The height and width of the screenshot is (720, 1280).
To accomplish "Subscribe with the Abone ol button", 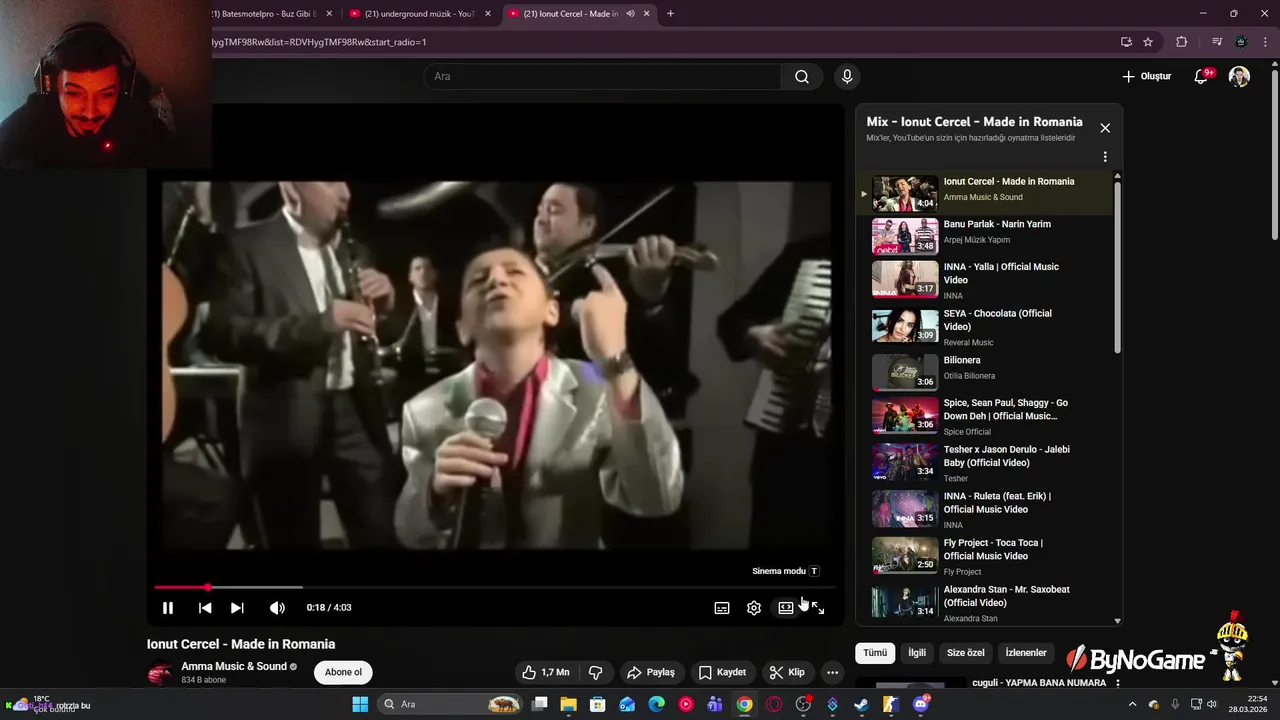I will pos(343,672).
